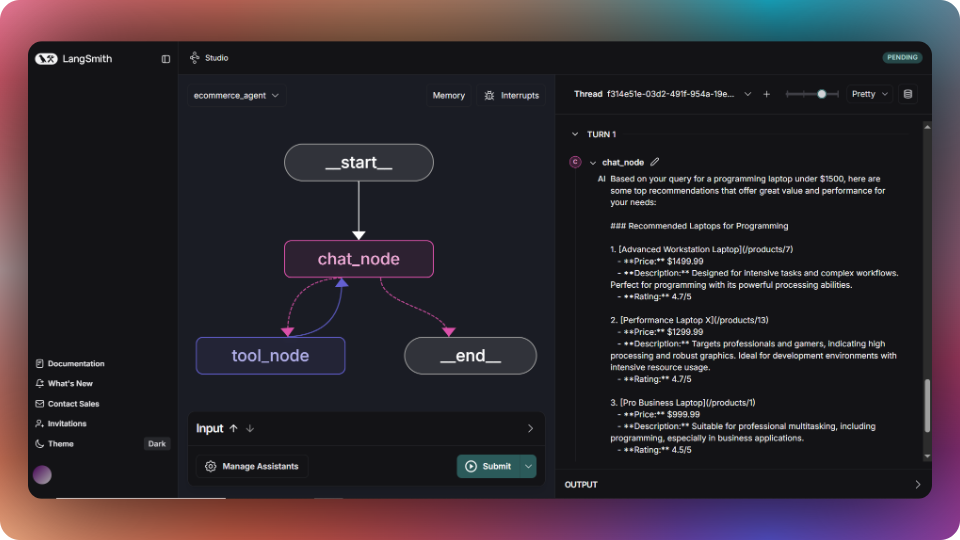This screenshot has height=540, width=960.
Task: Open the Interrupts bug icon
Action: [489, 96]
